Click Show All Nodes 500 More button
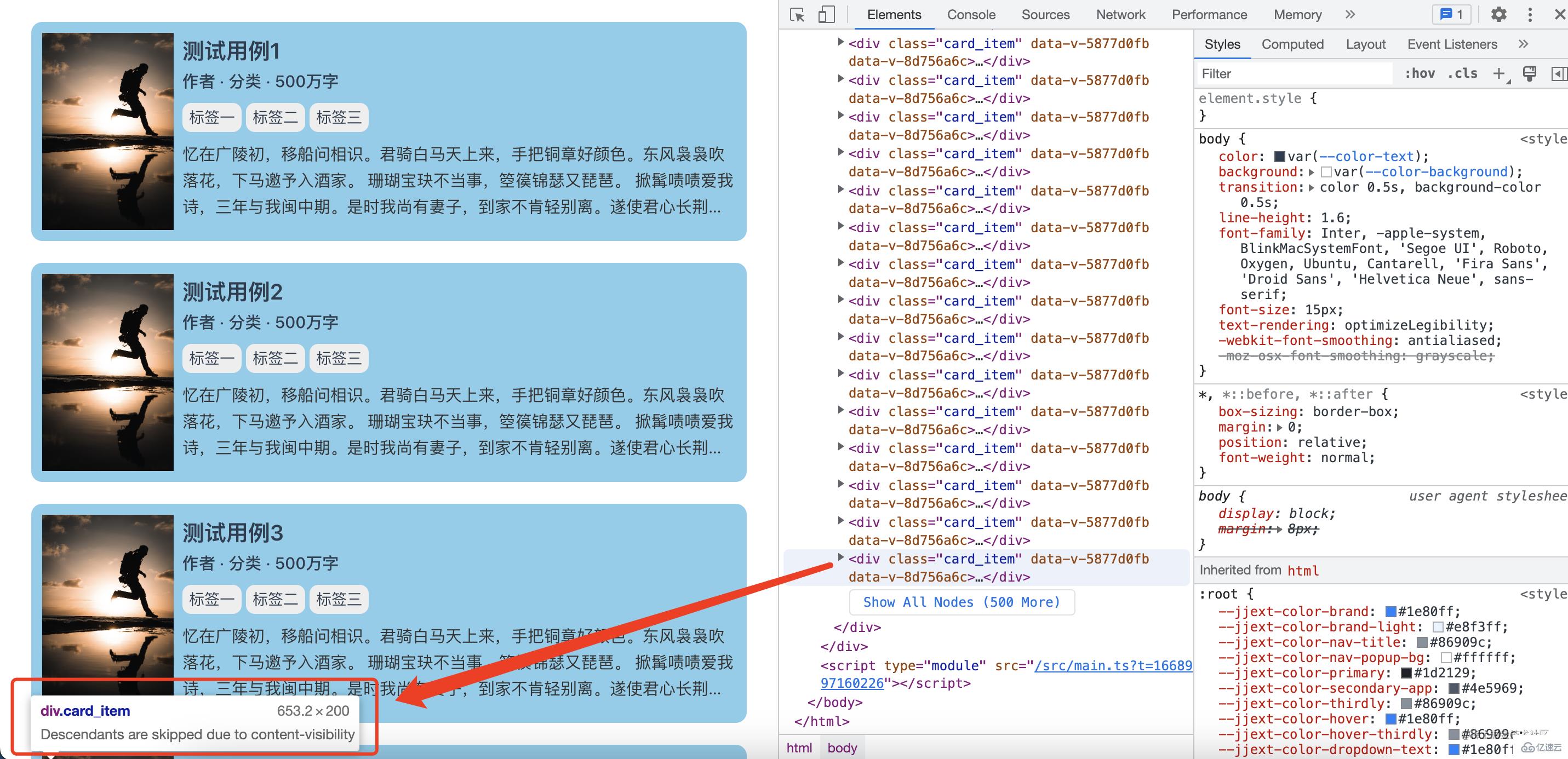This screenshot has height=759, width=1568. tap(959, 602)
